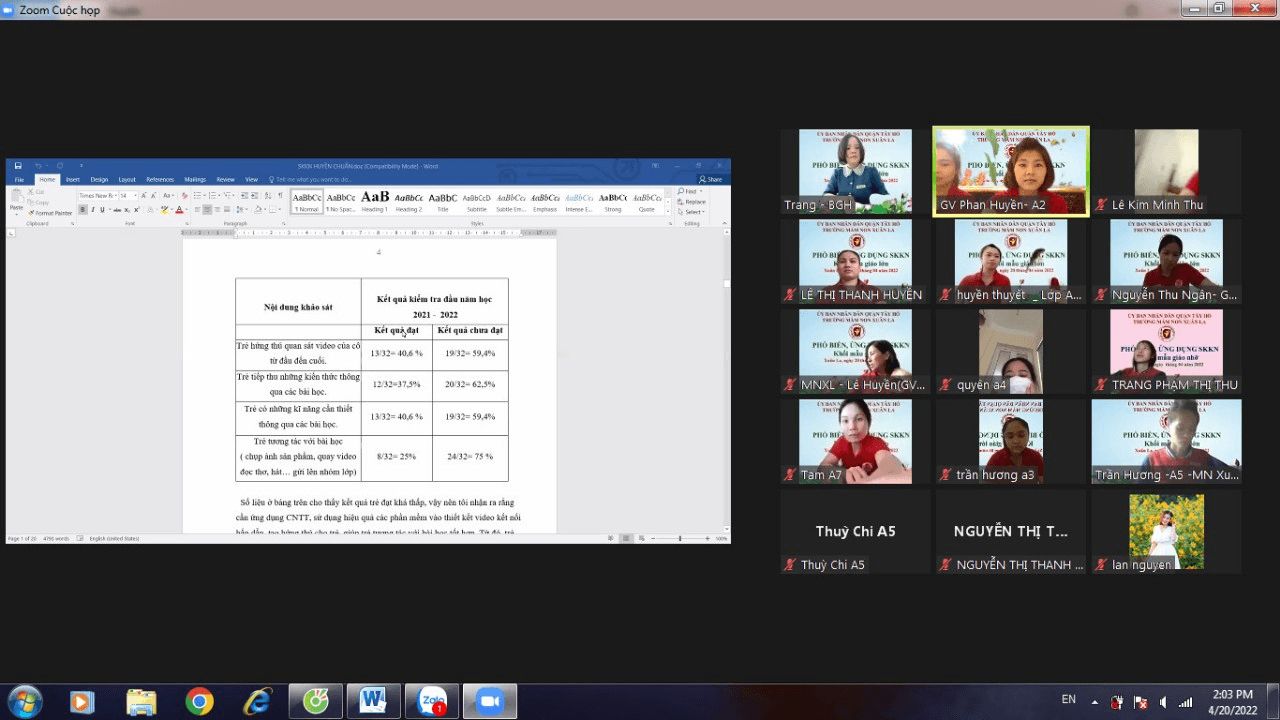Apply the Heading 1 style
This screenshot has height=720, width=1280.
pyautogui.click(x=375, y=201)
